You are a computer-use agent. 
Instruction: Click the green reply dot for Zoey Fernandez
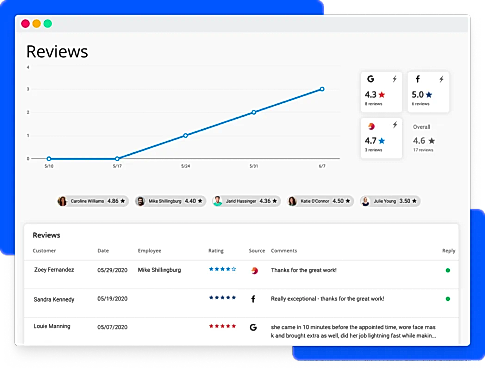448,270
